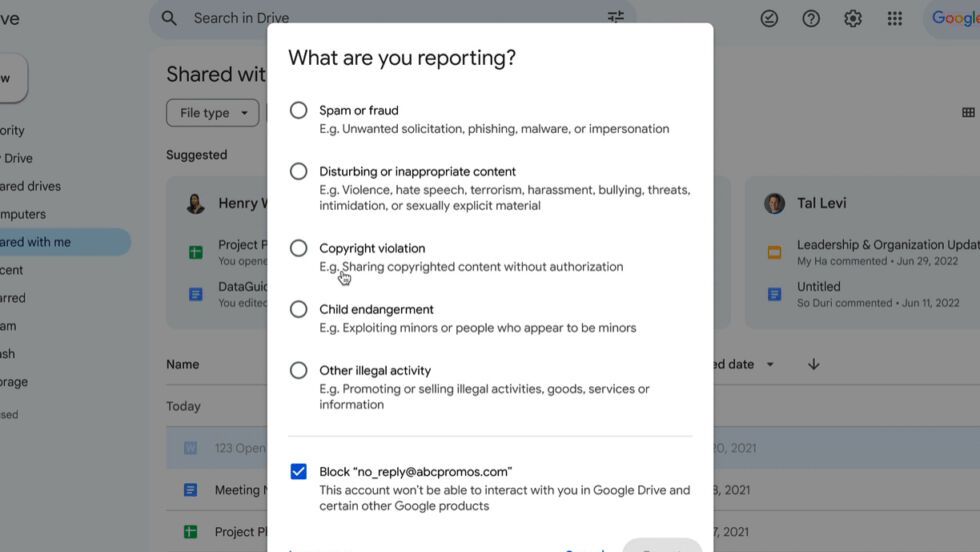Click the Name column header

pos(182,364)
